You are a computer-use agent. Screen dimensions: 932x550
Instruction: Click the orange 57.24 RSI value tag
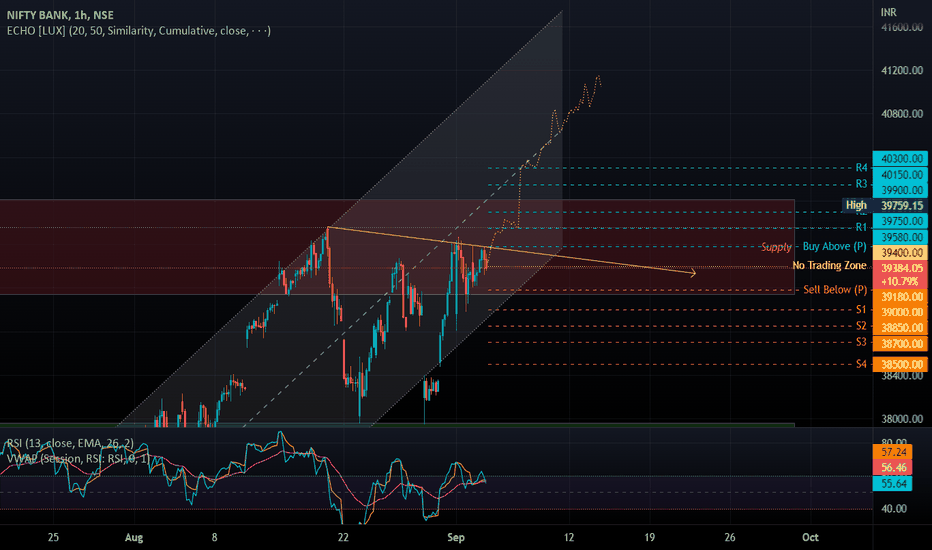pyautogui.click(x=892, y=452)
